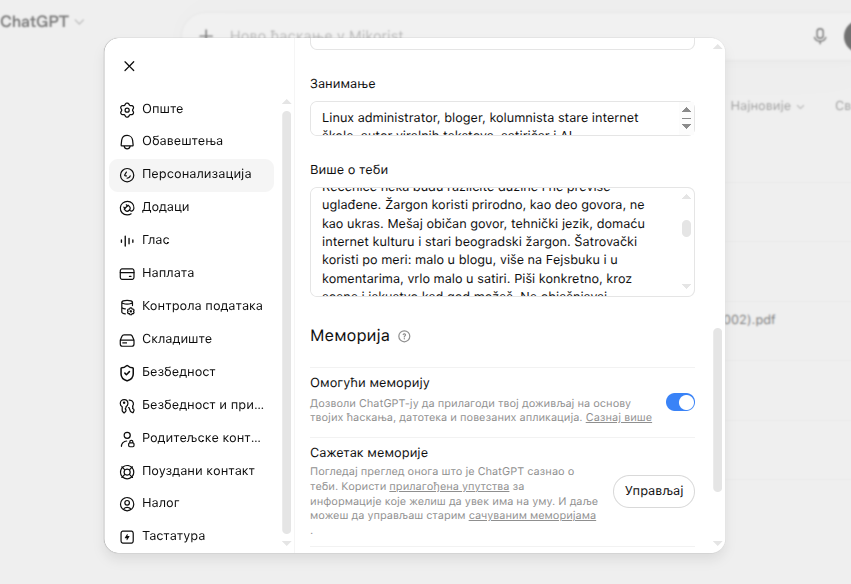Open the прилагођена упутства link

pyautogui.click(x=449, y=486)
